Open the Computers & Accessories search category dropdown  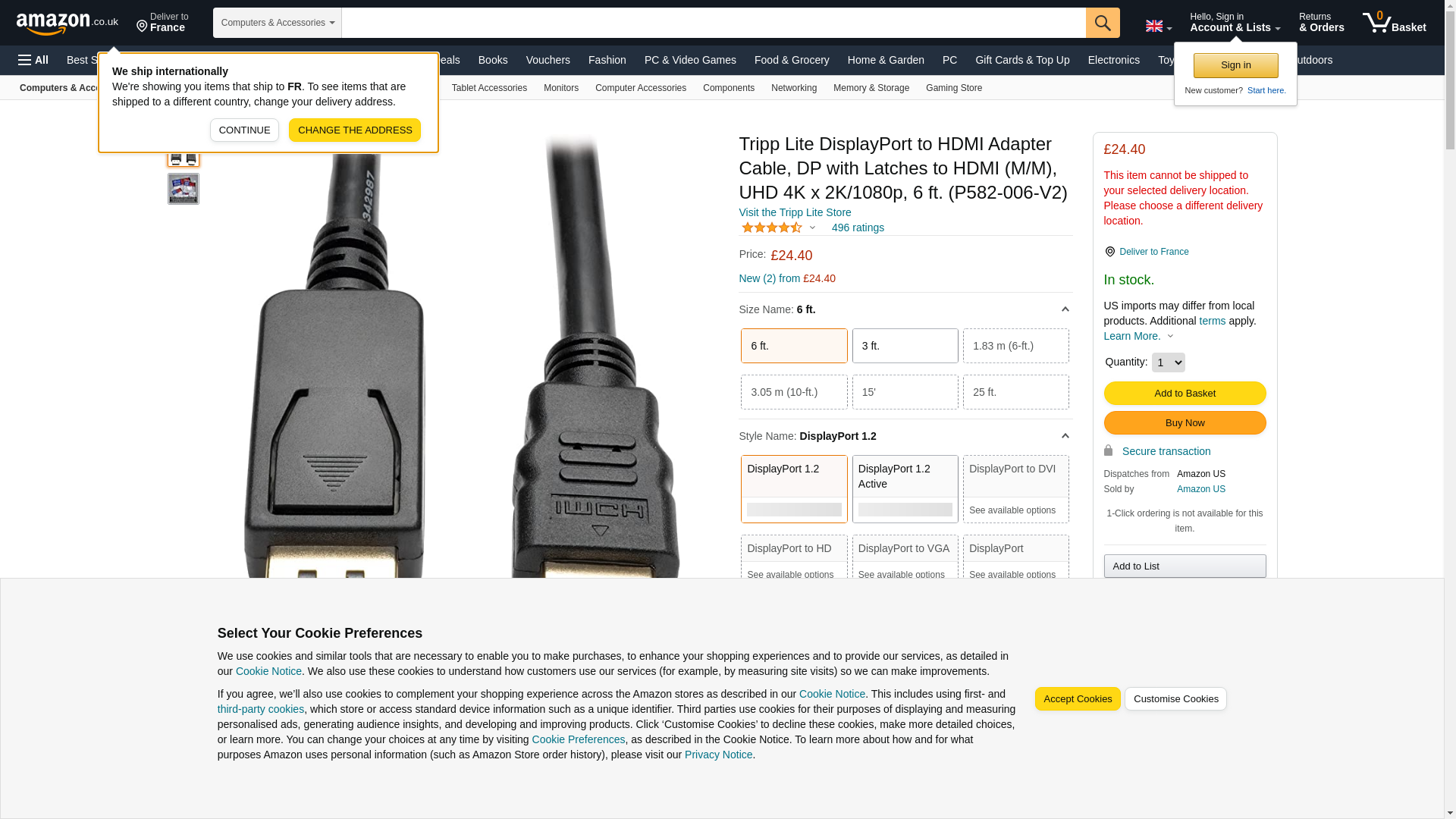pos(278,23)
